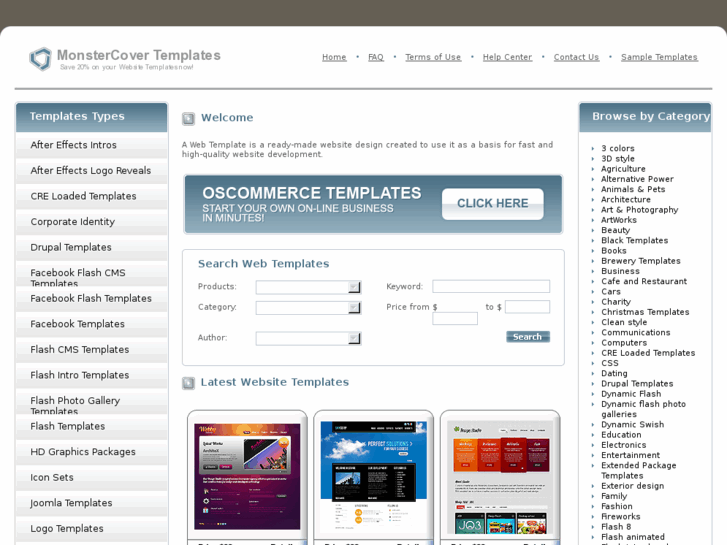Browse the 3D style category

tap(618, 159)
